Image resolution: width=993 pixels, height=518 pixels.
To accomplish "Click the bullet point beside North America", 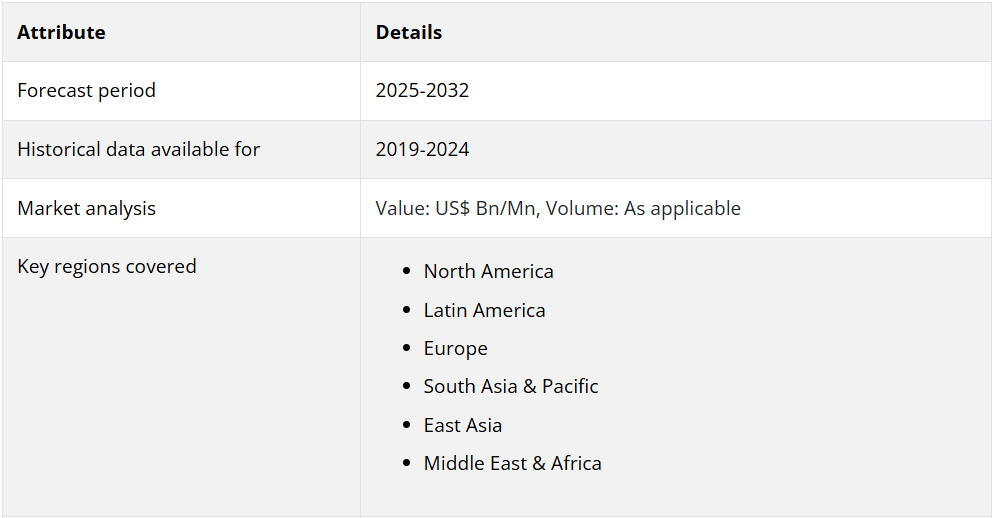I will click(405, 272).
